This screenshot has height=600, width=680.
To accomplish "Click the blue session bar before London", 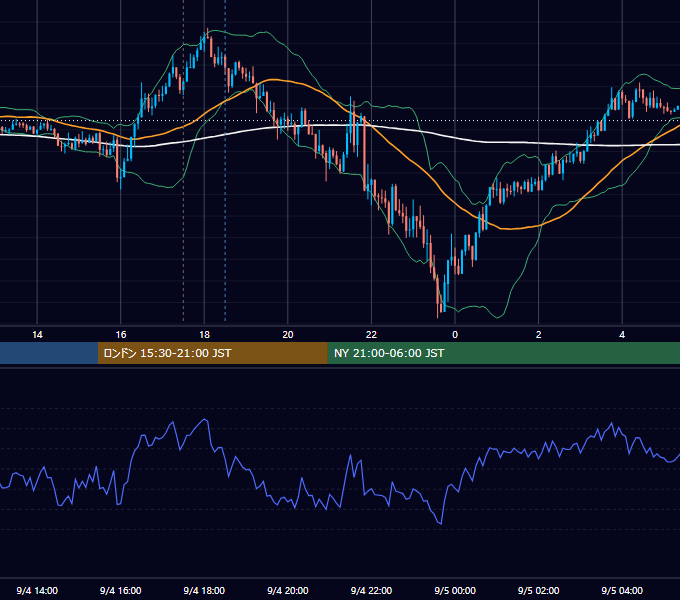I will click(49, 353).
